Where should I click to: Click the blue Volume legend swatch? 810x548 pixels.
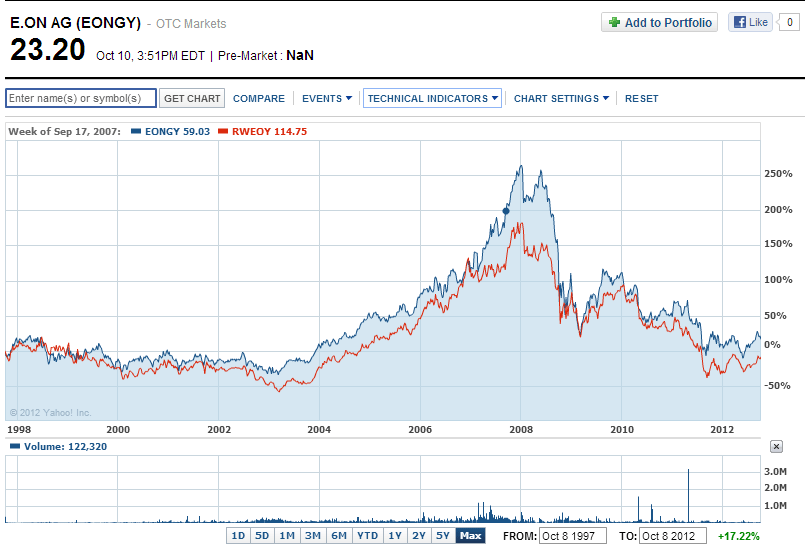15,446
